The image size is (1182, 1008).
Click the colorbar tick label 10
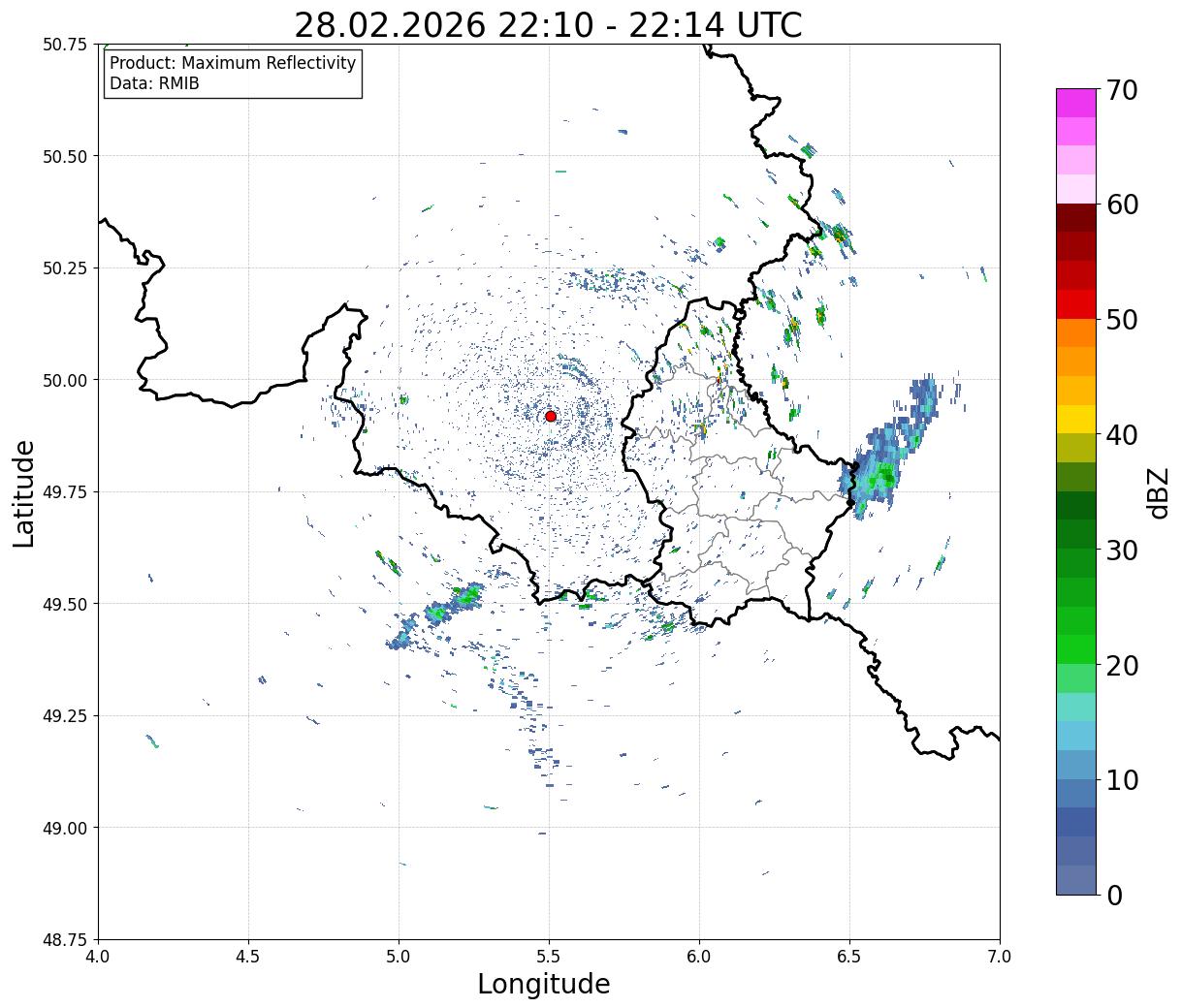point(1122,779)
